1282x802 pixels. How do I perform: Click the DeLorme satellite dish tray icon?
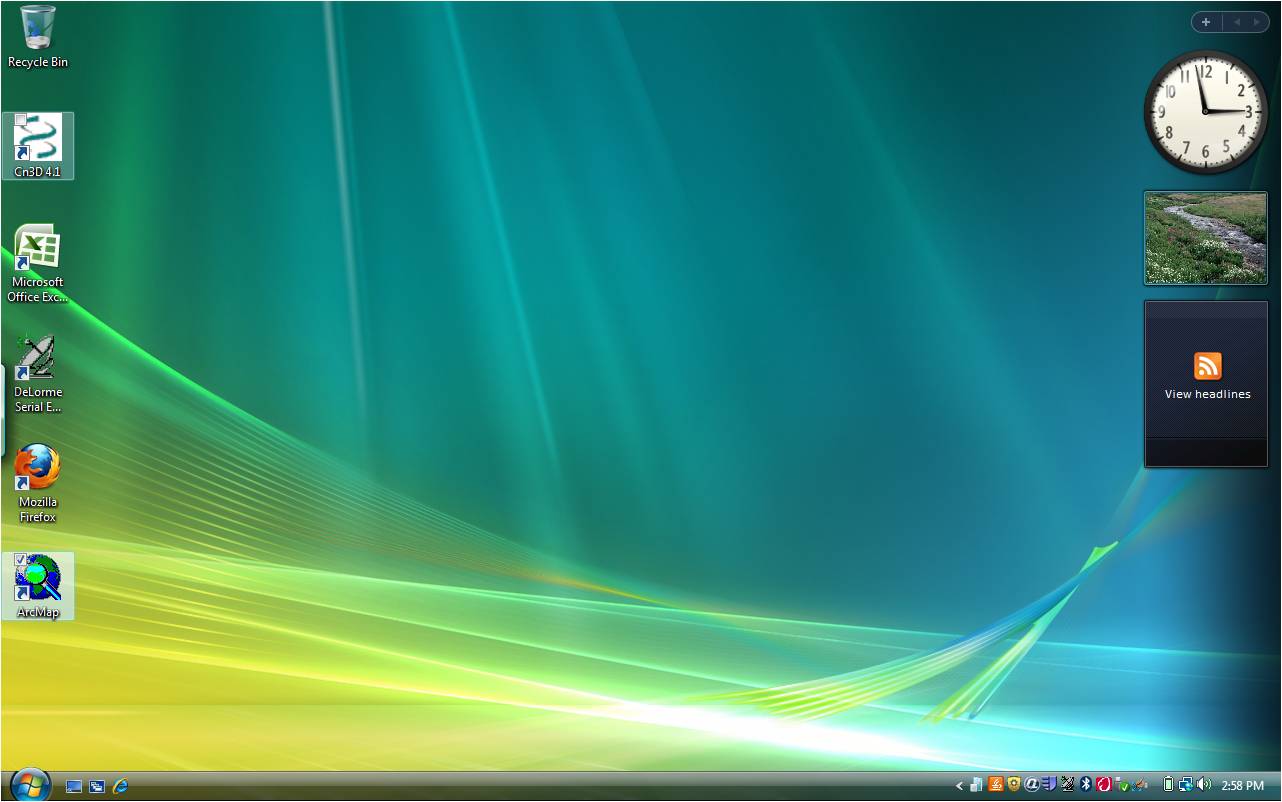coord(1068,785)
